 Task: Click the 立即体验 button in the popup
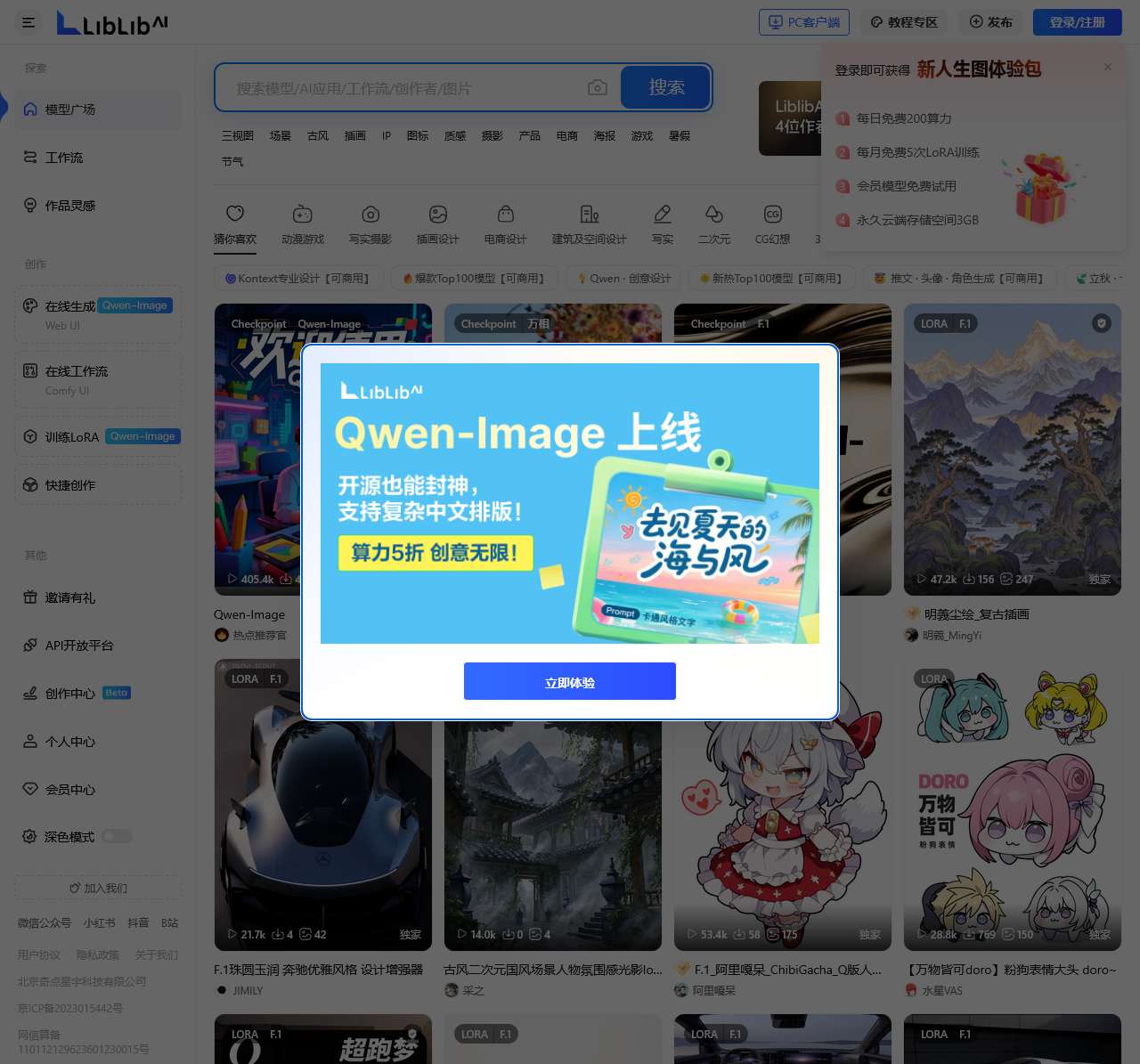[x=569, y=681]
